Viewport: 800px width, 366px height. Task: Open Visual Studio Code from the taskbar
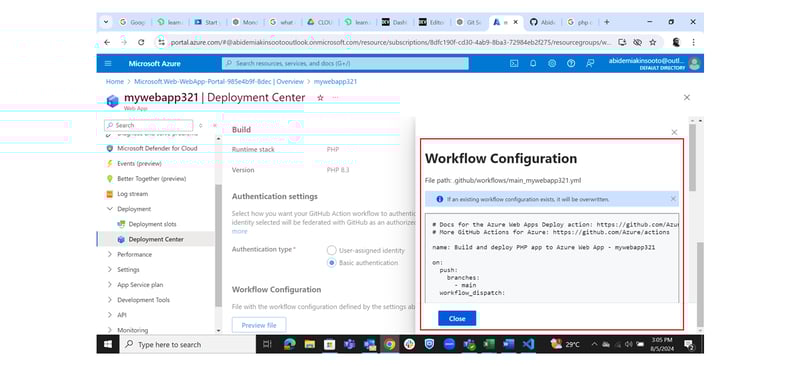[x=529, y=345]
